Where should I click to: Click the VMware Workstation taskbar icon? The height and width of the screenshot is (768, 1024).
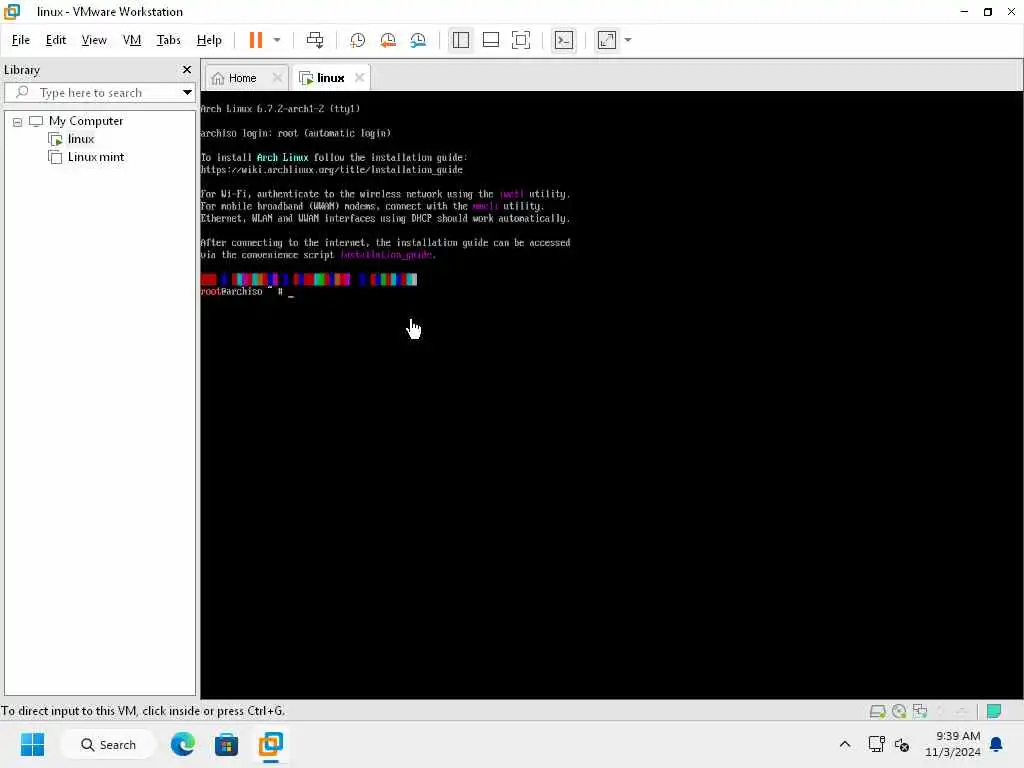270,744
